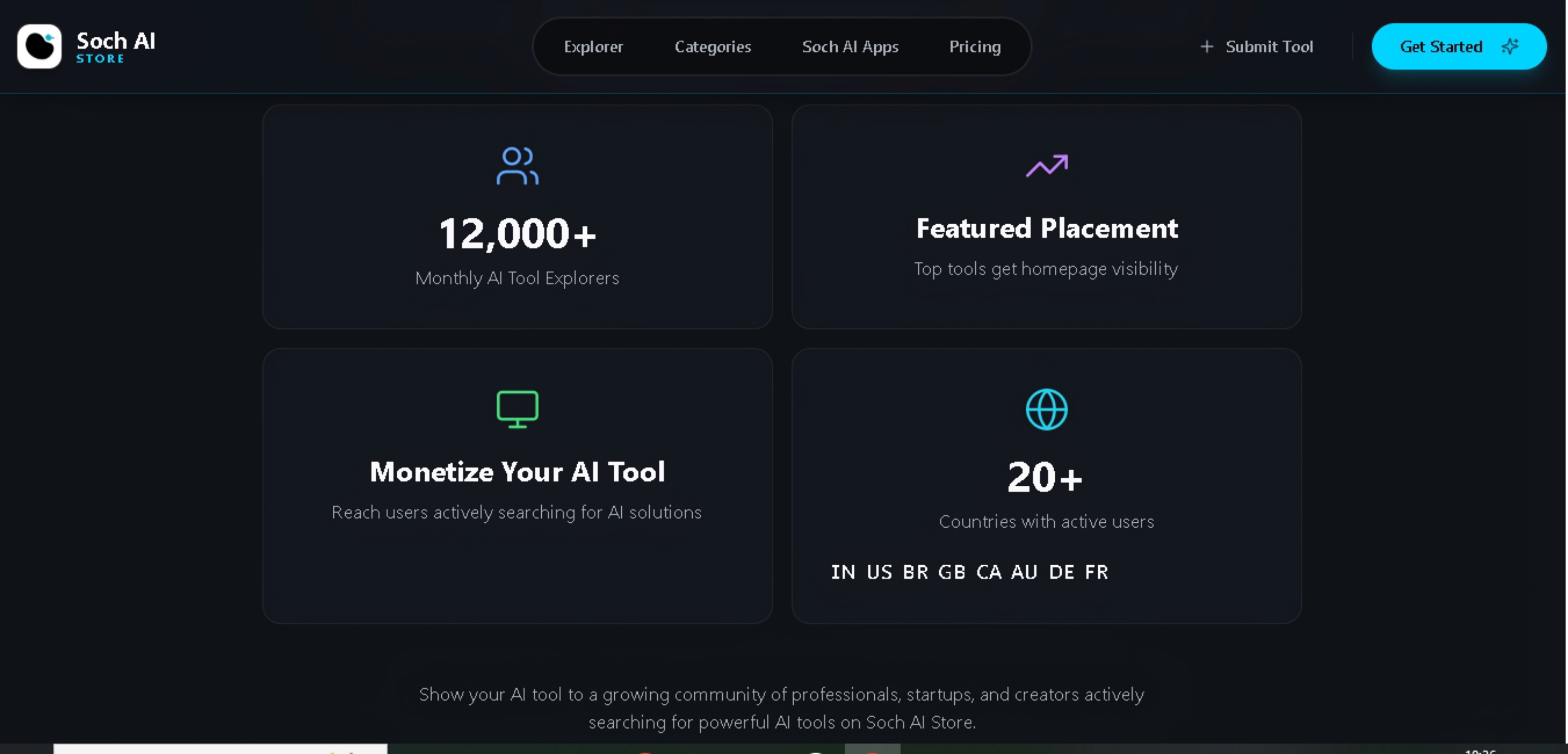
Task: Click the blue users icon
Action: click(517, 165)
